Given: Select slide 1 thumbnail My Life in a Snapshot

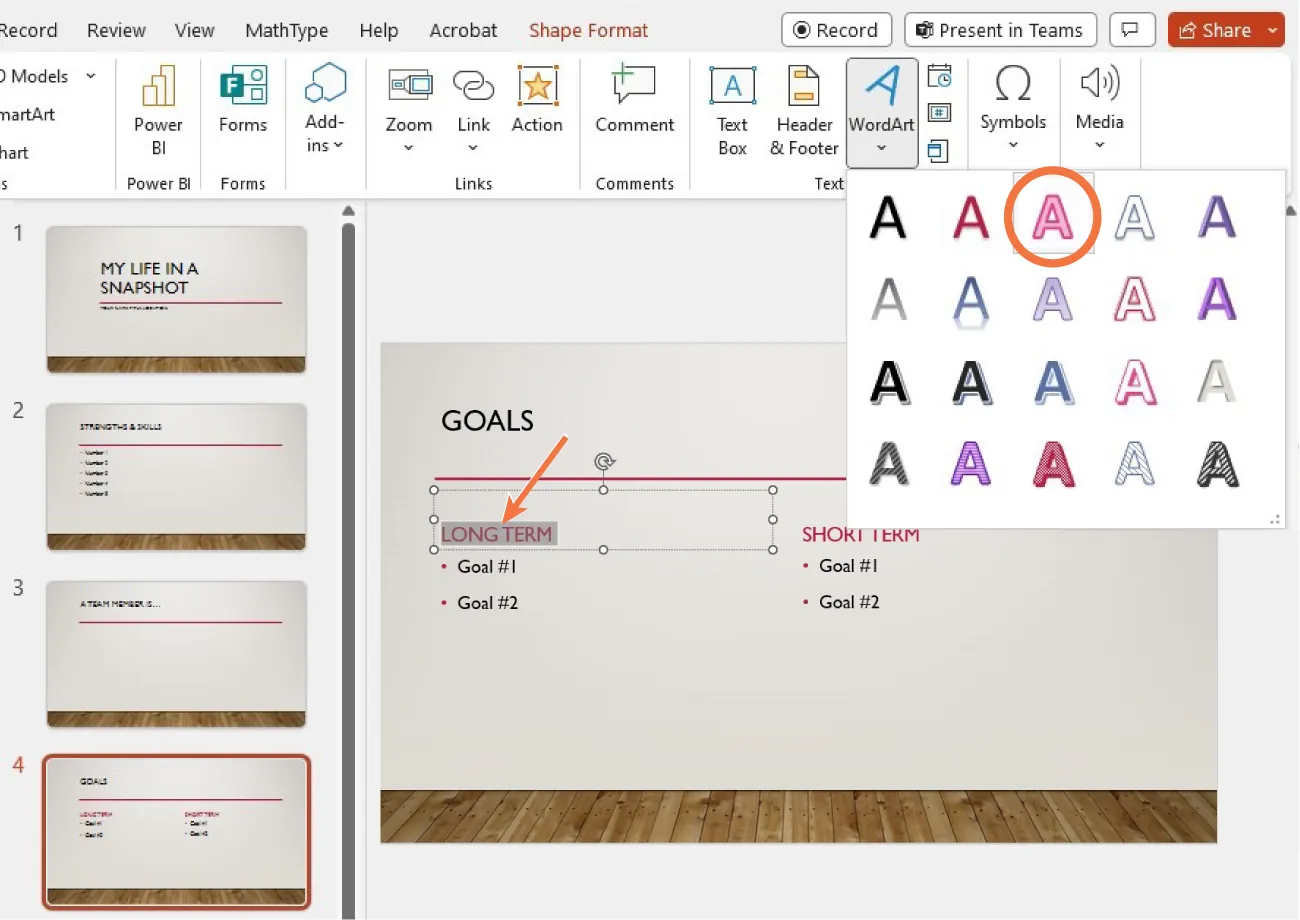Looking at the screenshot, I should (x=176, y=299).
